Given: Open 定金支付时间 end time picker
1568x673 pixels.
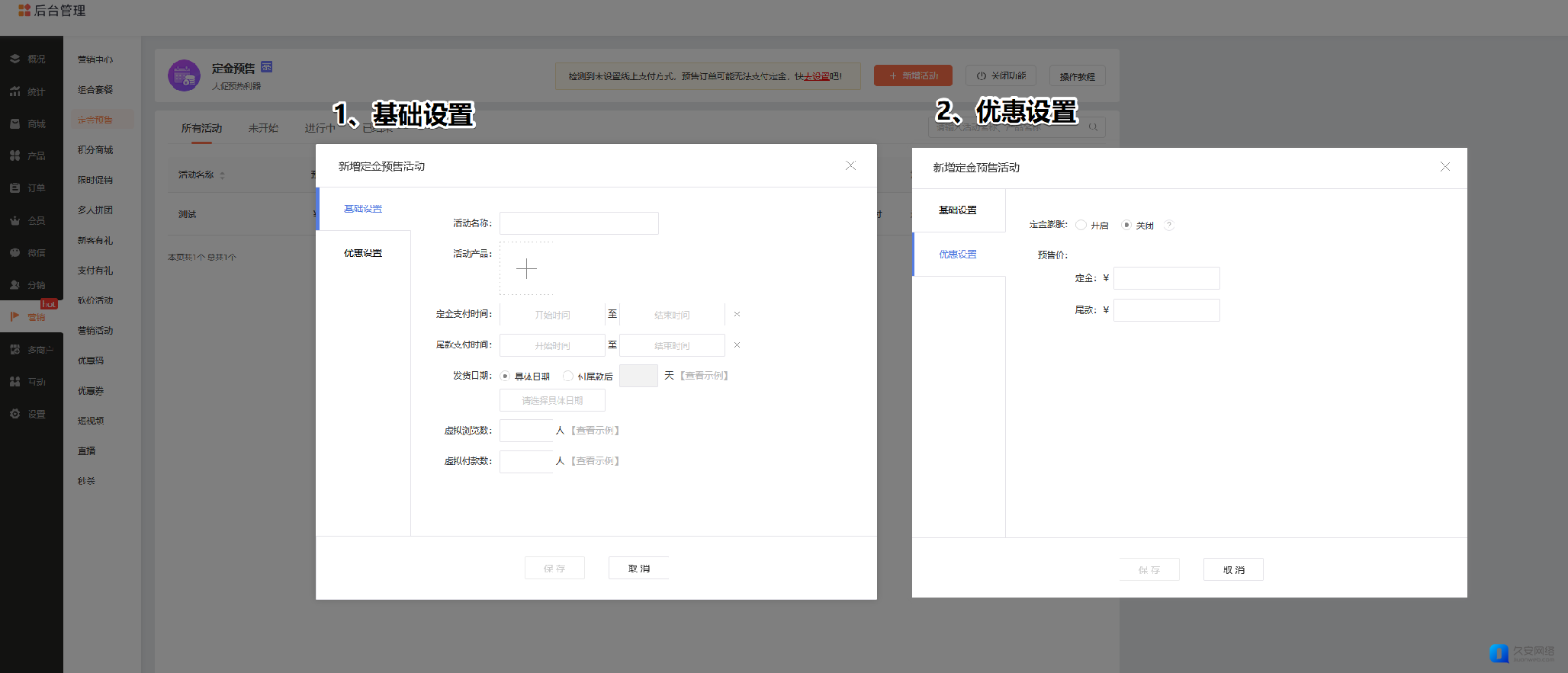Looking at the screenshot, I should 672,315.
